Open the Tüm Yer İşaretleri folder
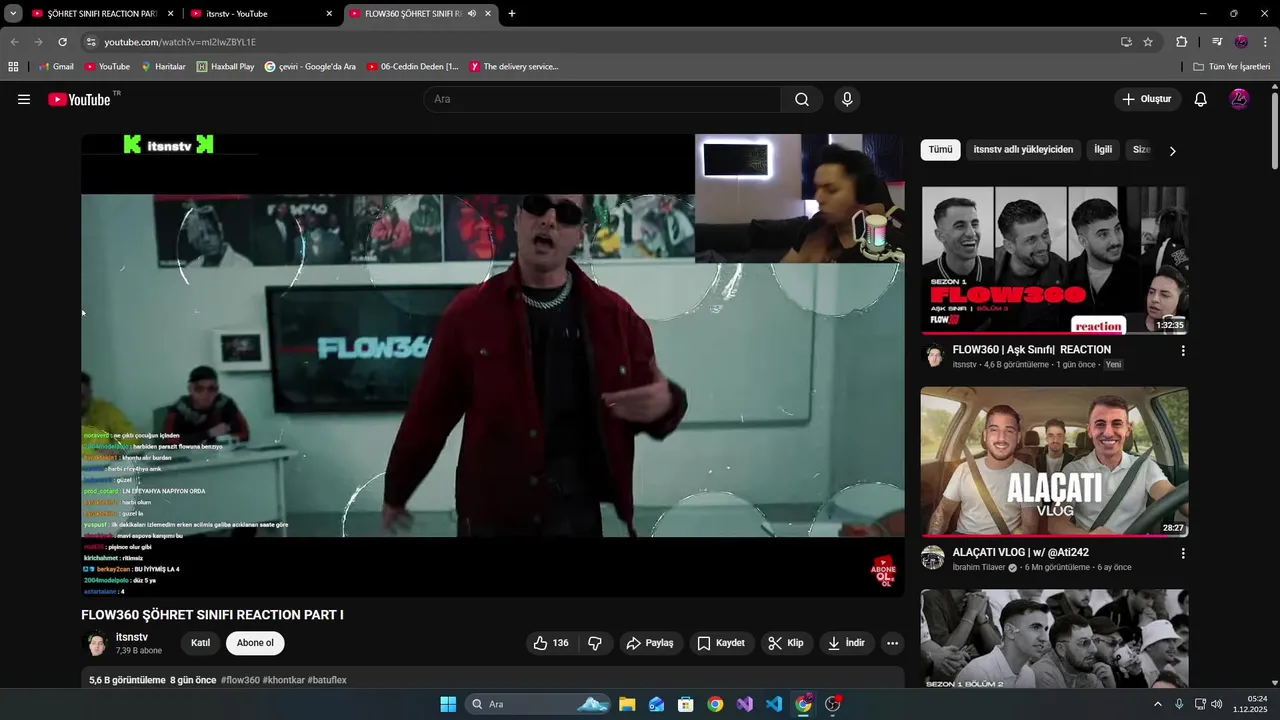Viewport: 1280px width, 720px height. (x=1232, y=67)
